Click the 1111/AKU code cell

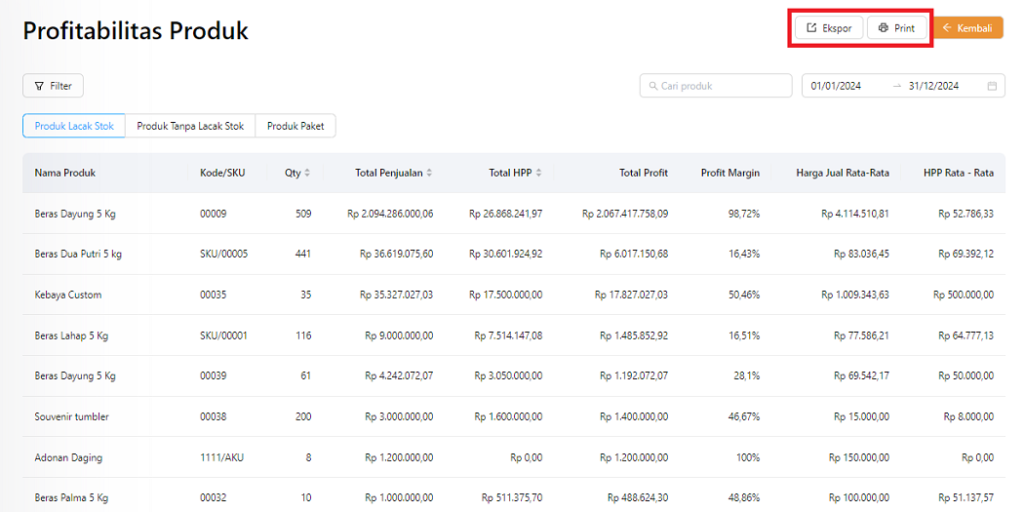point(222,457)
